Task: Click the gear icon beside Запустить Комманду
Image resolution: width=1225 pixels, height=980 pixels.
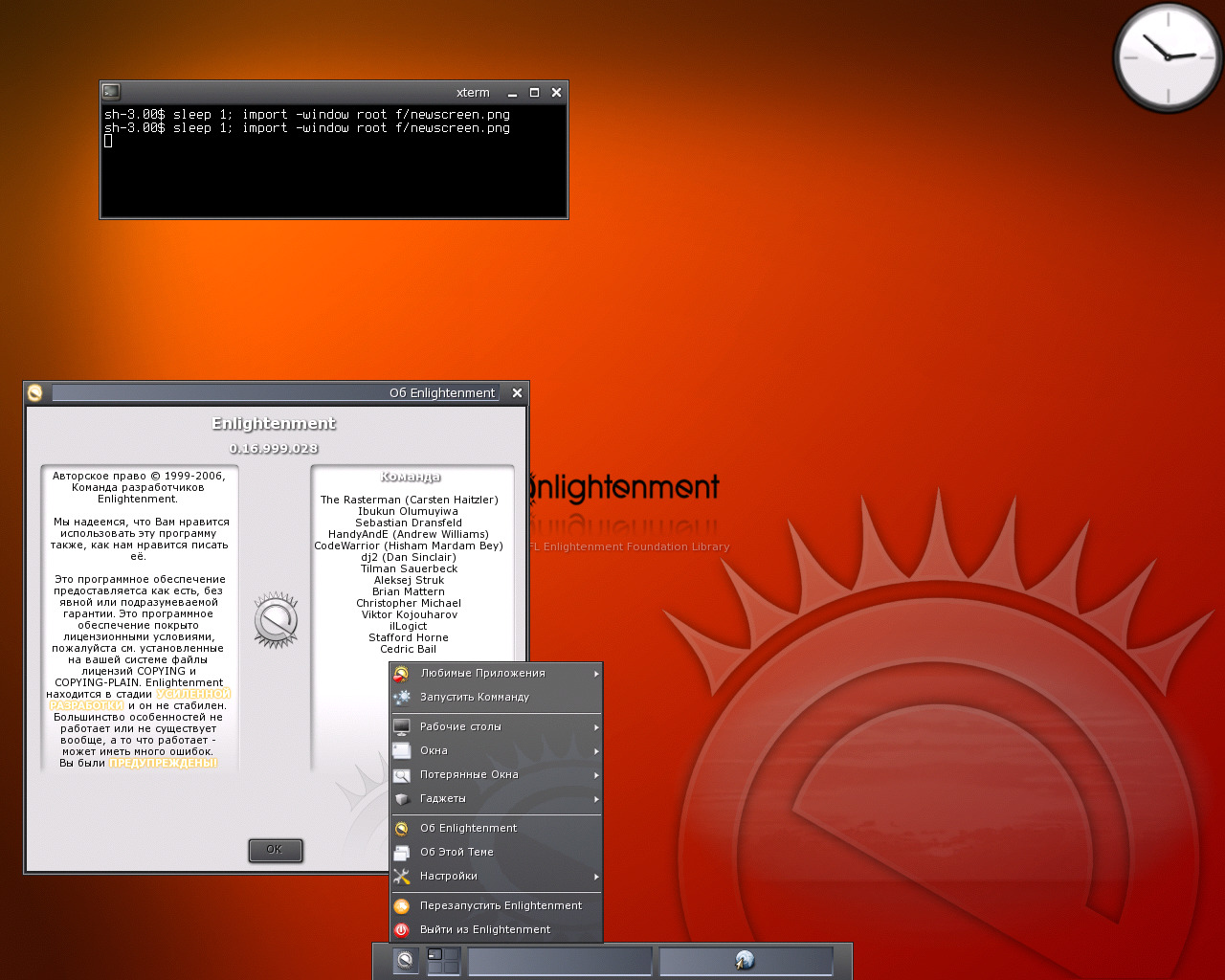Action: coord(402,697)
